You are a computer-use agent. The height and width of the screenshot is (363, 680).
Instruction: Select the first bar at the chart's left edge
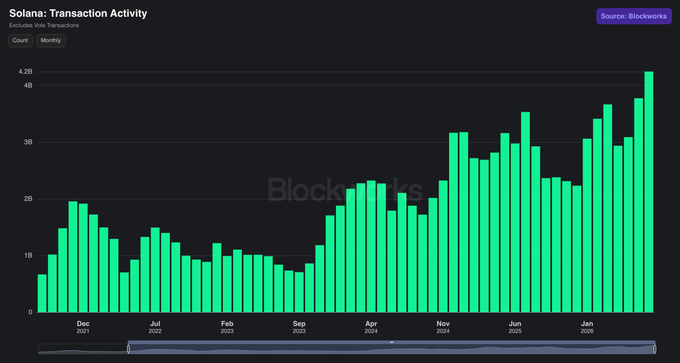click(x=42, y=293)
